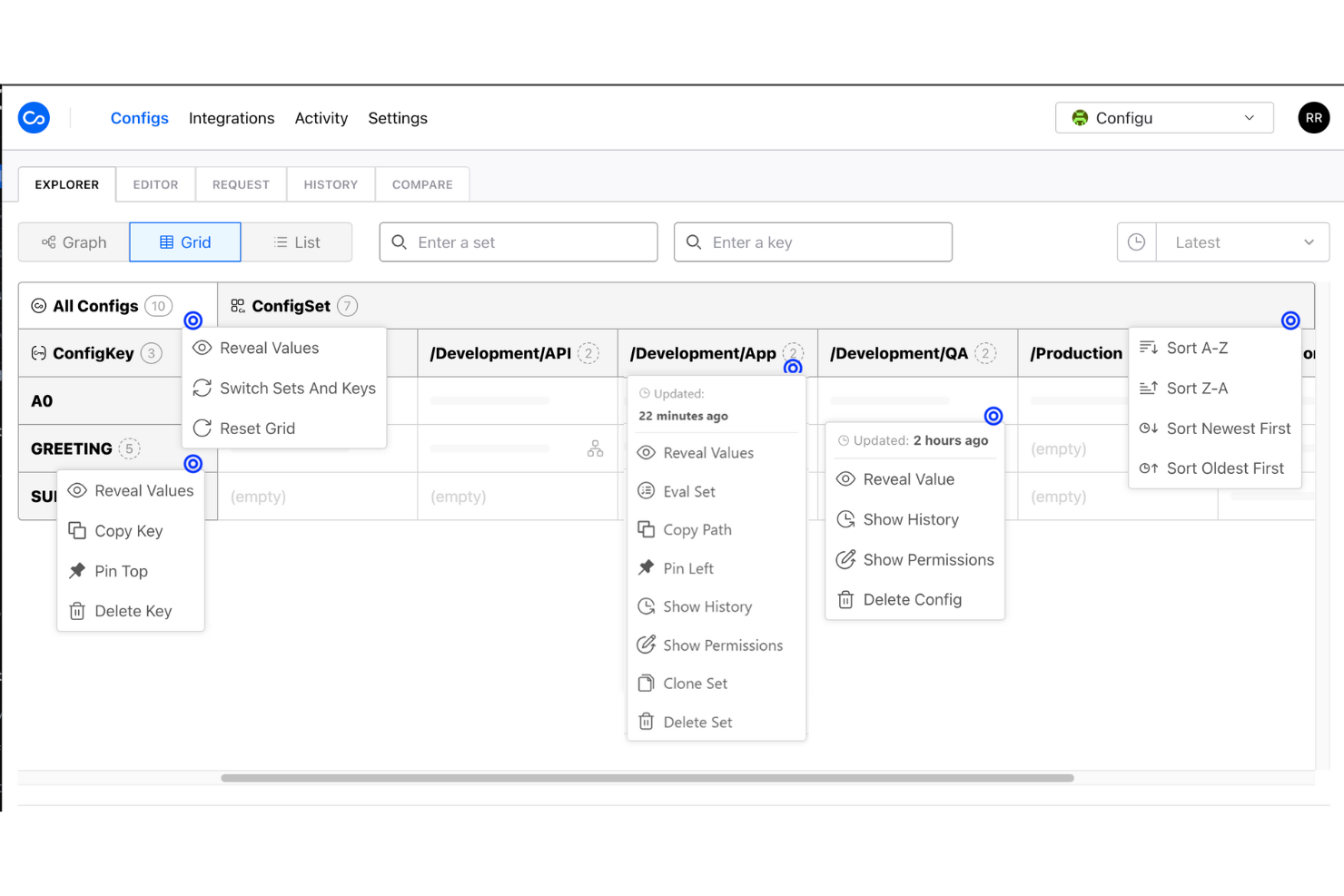Click the Enter a key search field

(813, 241)
